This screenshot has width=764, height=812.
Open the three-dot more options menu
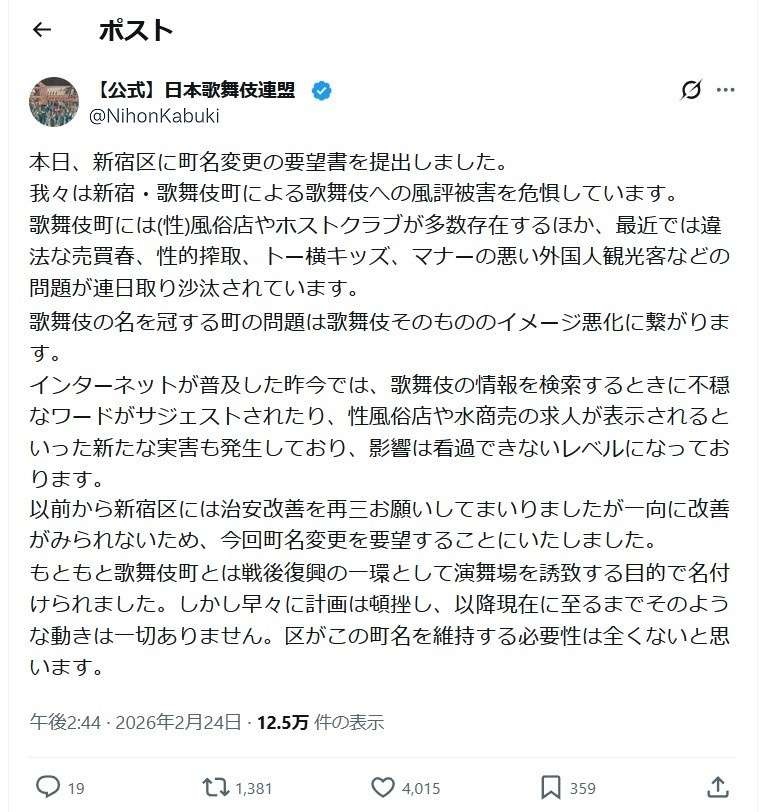[726, 90]
